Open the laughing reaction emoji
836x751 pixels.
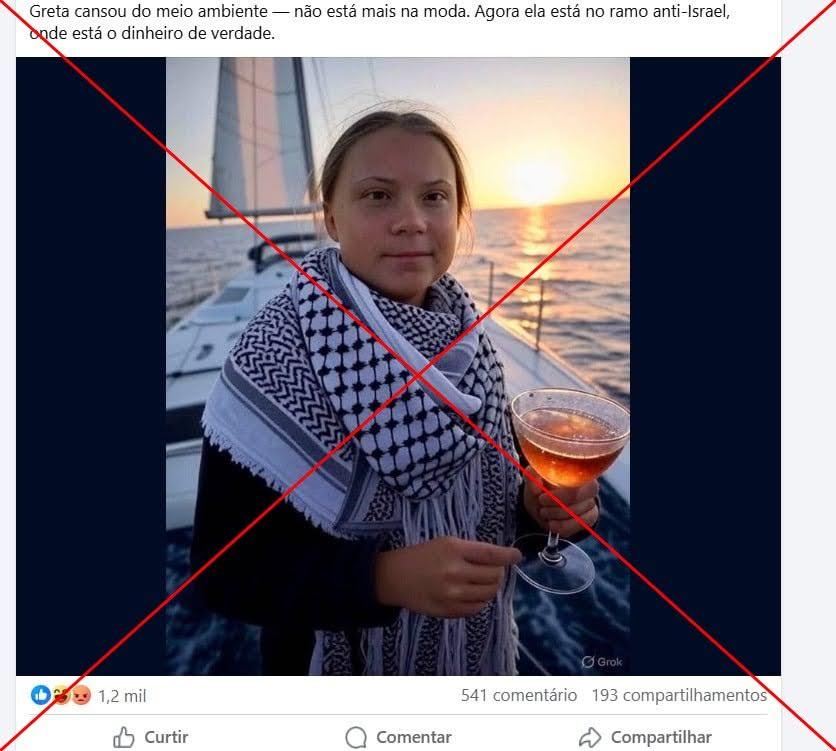pyautogui.click(x=61, y=695)
